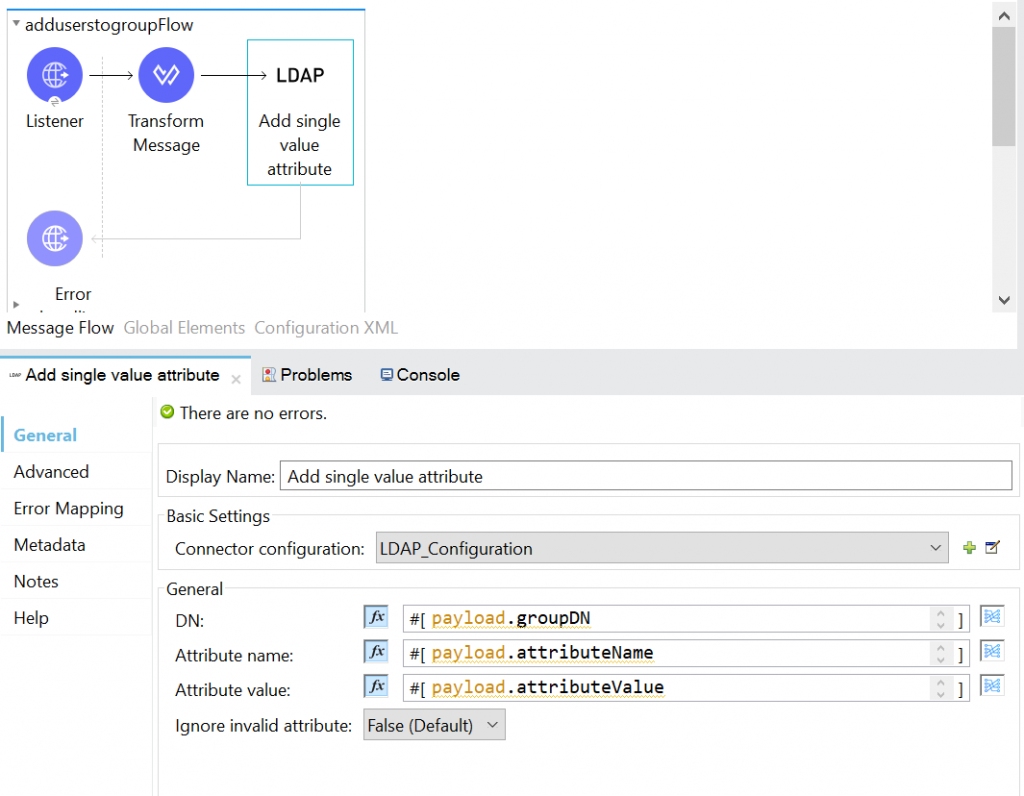The height and width of the screenshot is (796, 1024).
Task: Click the Error handling globe icon
Action: point(55,238)
